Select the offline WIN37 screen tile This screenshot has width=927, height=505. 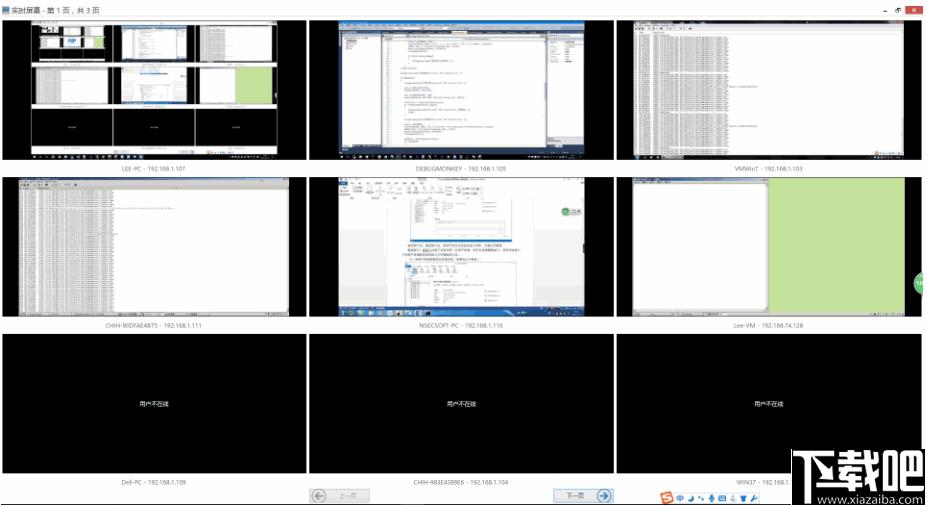pyautogui.click(x=769, y=403)
